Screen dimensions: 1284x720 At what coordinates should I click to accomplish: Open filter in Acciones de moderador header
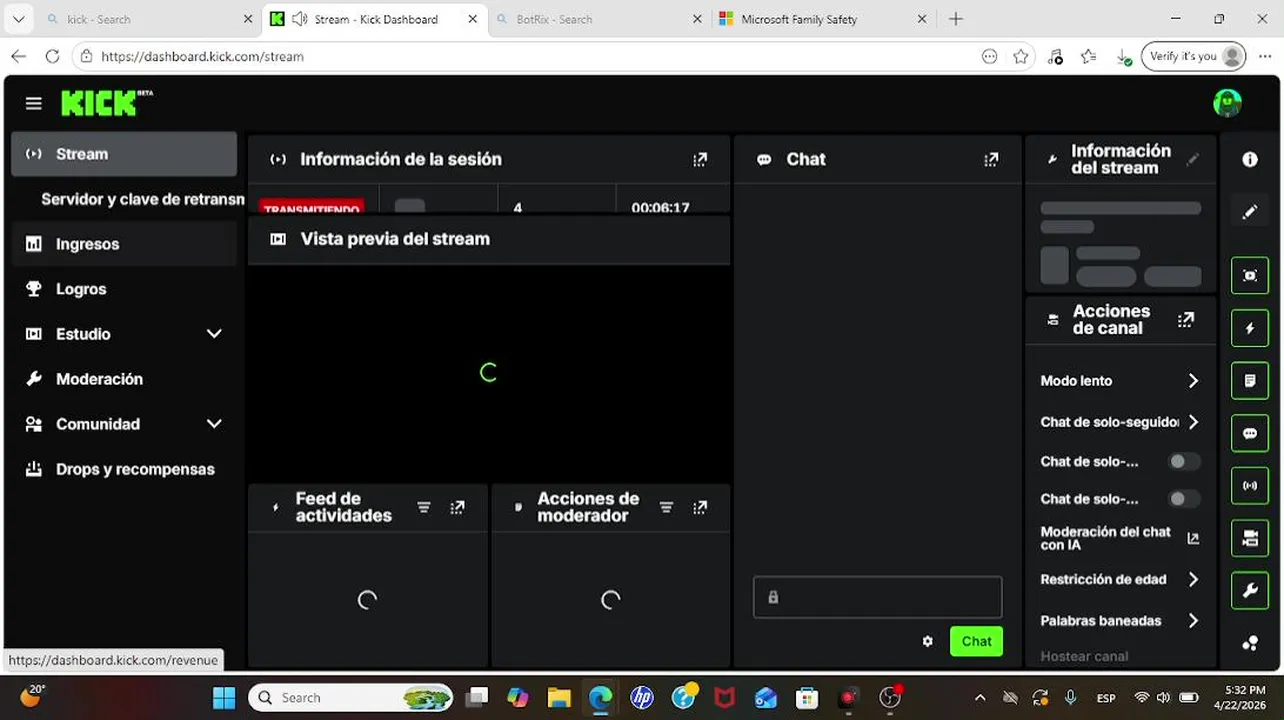click(x=666, y=507)
